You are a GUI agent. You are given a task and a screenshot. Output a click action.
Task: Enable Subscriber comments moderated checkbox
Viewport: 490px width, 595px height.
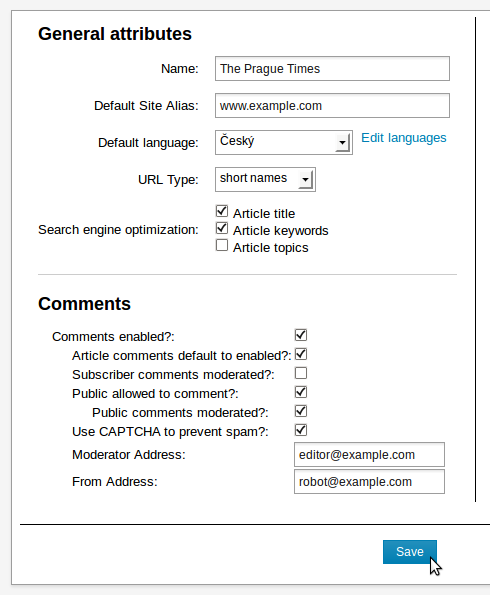301,373
